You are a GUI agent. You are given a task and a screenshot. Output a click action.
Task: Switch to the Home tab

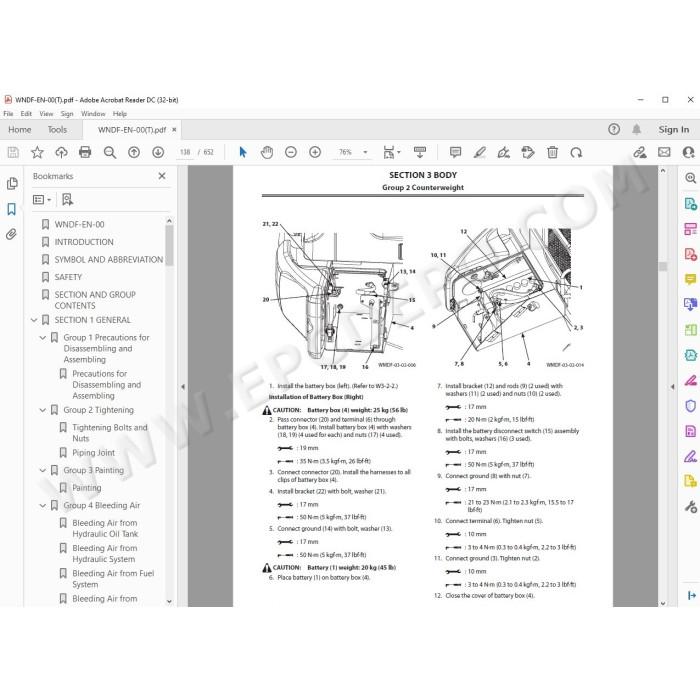(20, 129)
